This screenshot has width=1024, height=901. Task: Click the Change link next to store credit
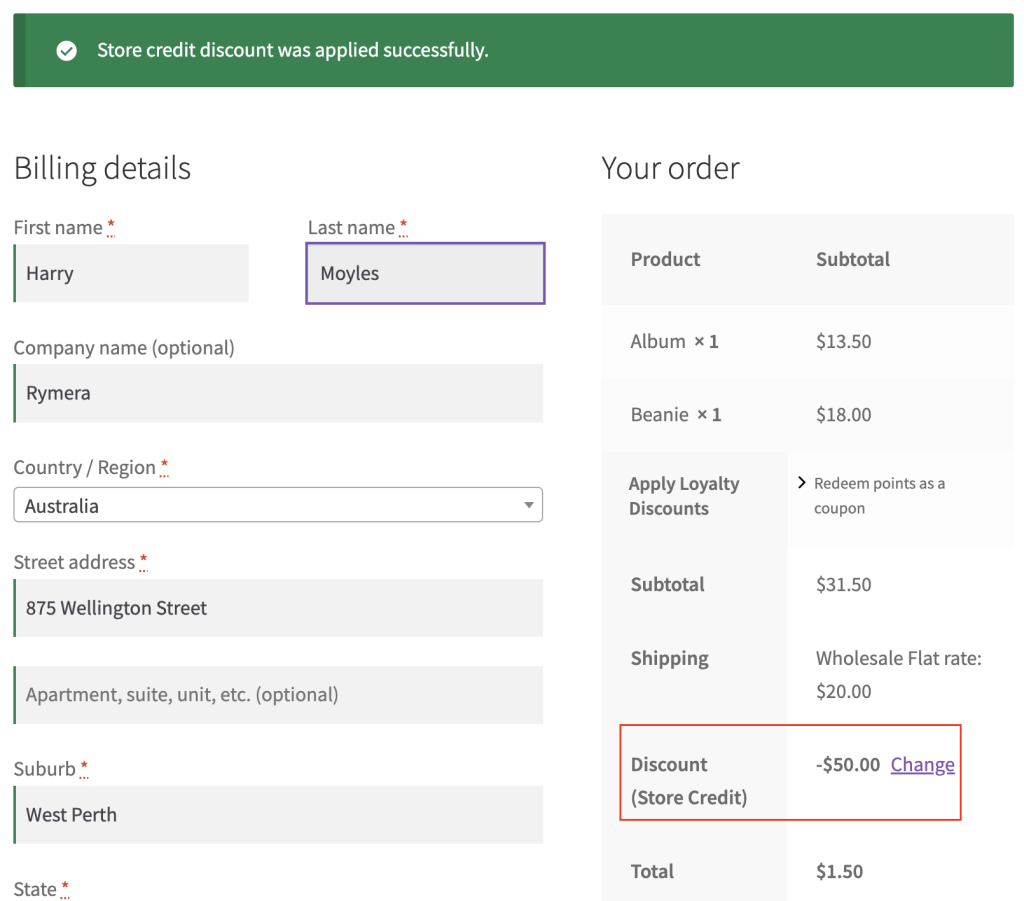922,765
